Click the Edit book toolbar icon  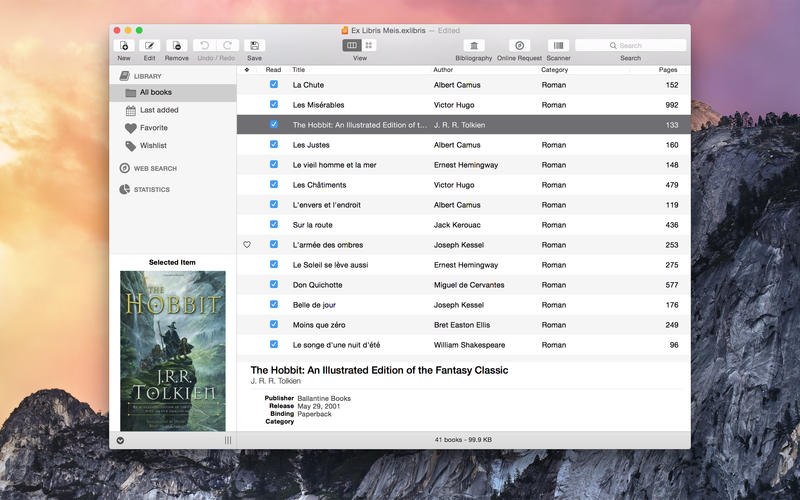pos(150,45)
